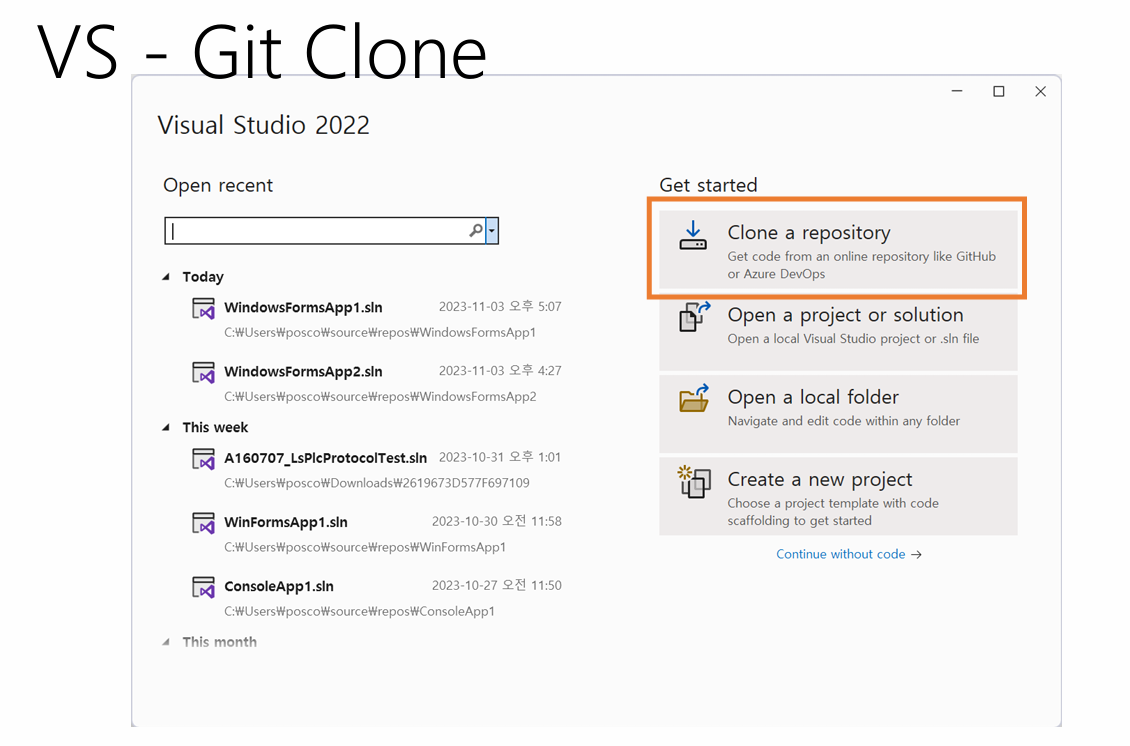Click the repos\ConsoleApp1 path text
This screenshot has height=746, width=1130.
359,611
